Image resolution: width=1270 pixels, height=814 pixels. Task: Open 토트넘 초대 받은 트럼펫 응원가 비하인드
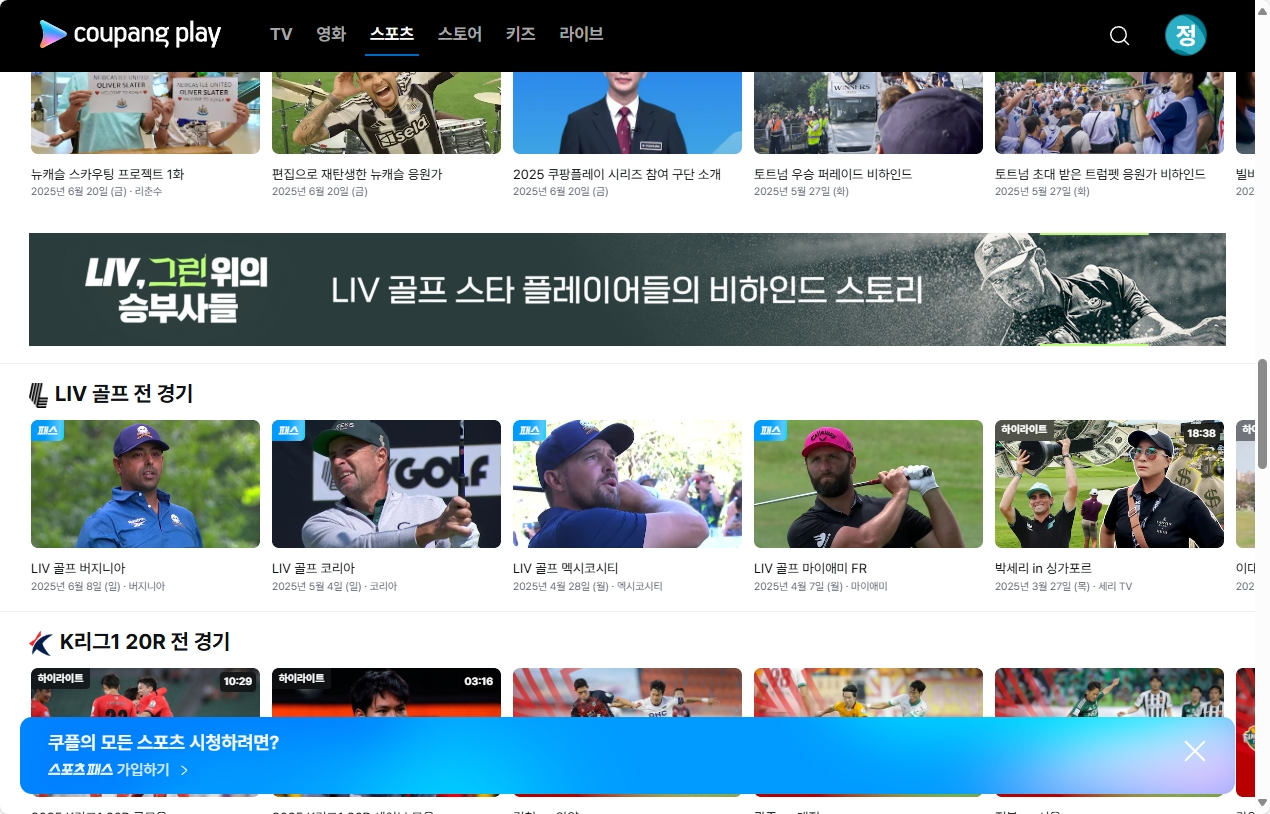point(1100,174)
